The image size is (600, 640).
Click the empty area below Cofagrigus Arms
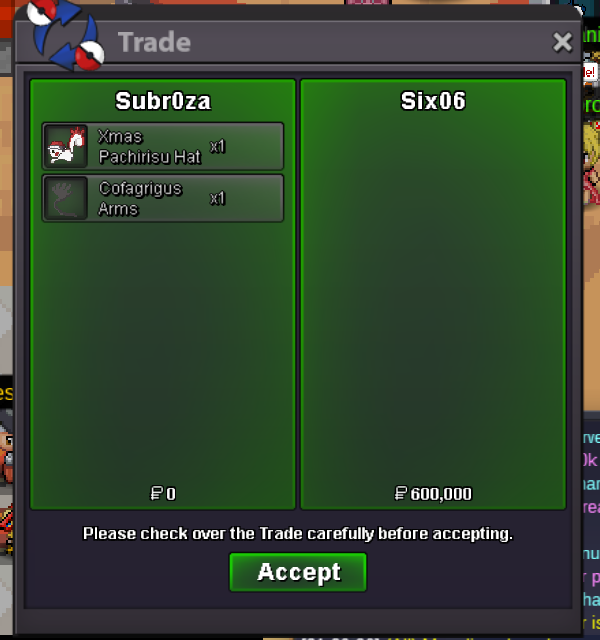[163, 351]
